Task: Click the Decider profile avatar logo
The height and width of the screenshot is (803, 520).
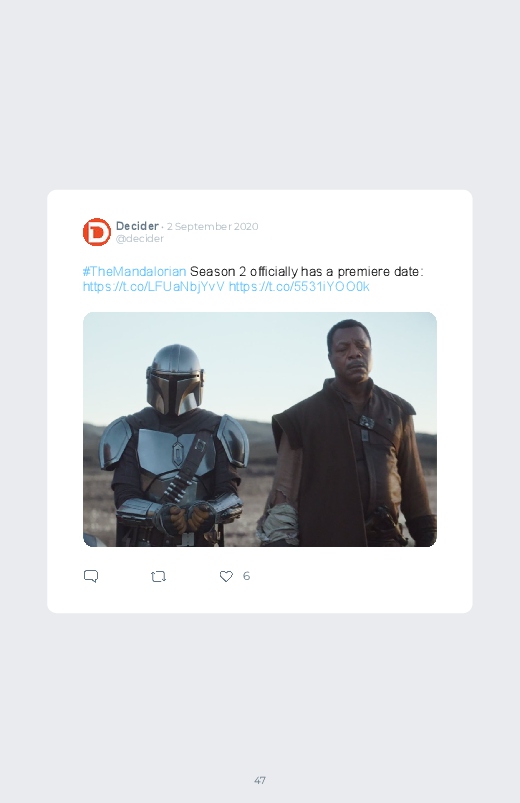Action: pyautogui.click(x=97, y=232)
